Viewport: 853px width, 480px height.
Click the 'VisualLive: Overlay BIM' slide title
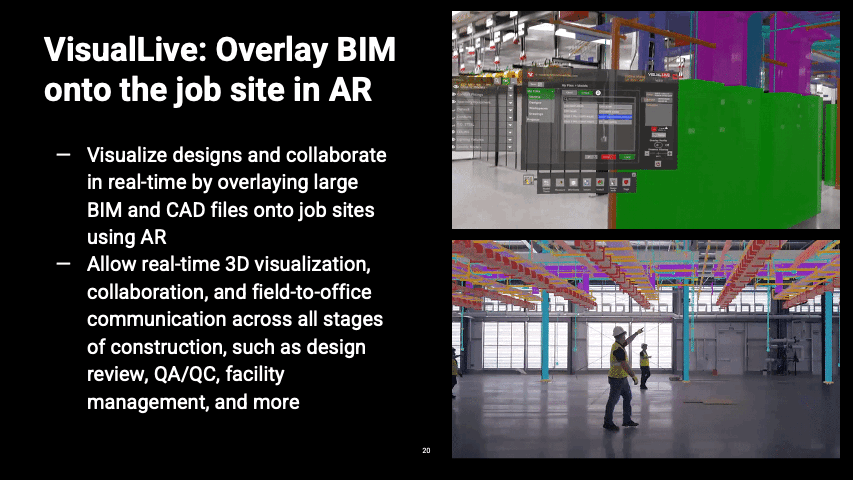220,69
